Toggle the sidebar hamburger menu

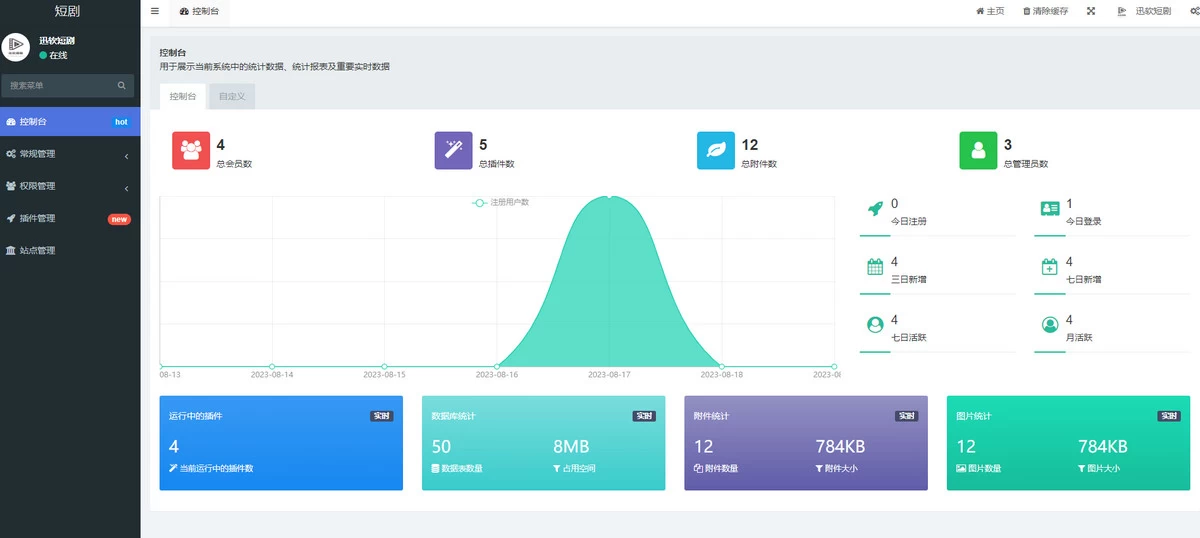coord(155,11)
